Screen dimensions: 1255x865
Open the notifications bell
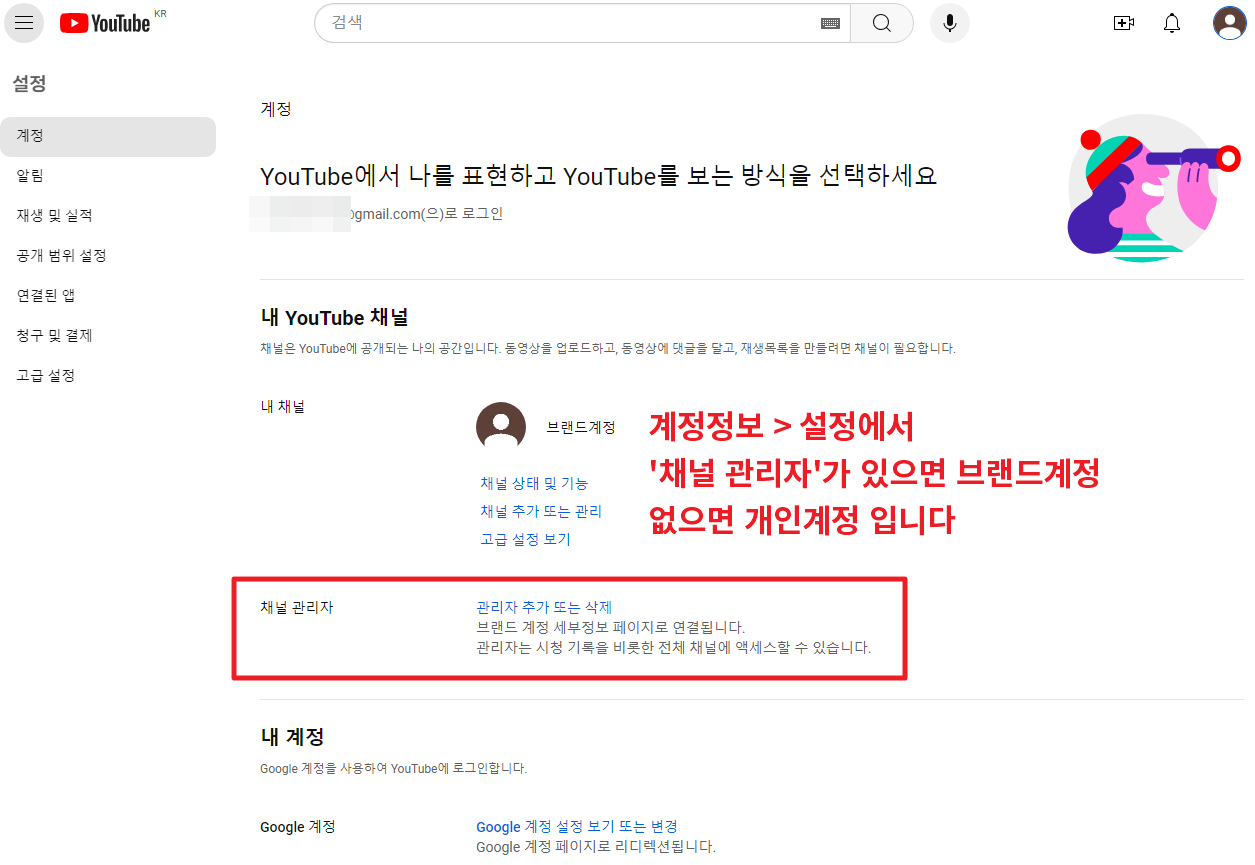coord(1172,23)
